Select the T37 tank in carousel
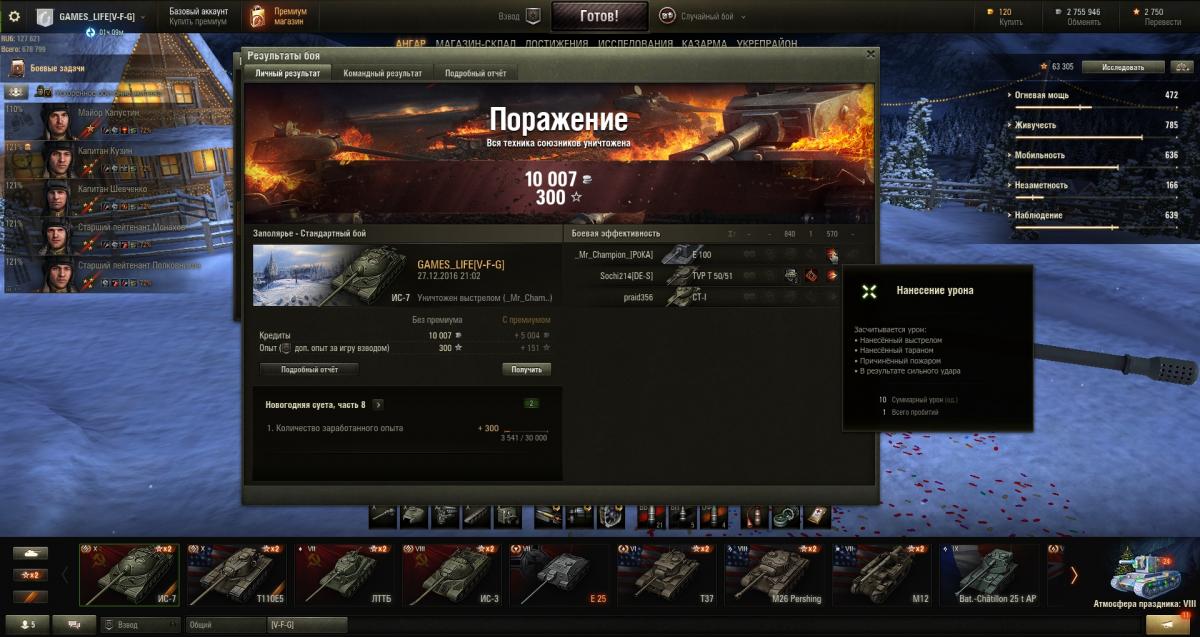The image size is (1200, 637). pyautogui.click(x=669, y=573)
